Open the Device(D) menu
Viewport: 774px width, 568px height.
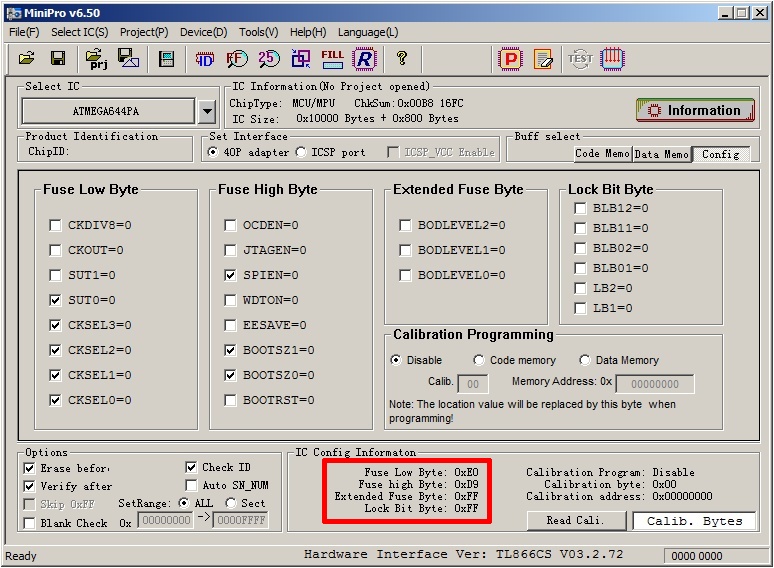pyautogui.click(x=203, y=33)
